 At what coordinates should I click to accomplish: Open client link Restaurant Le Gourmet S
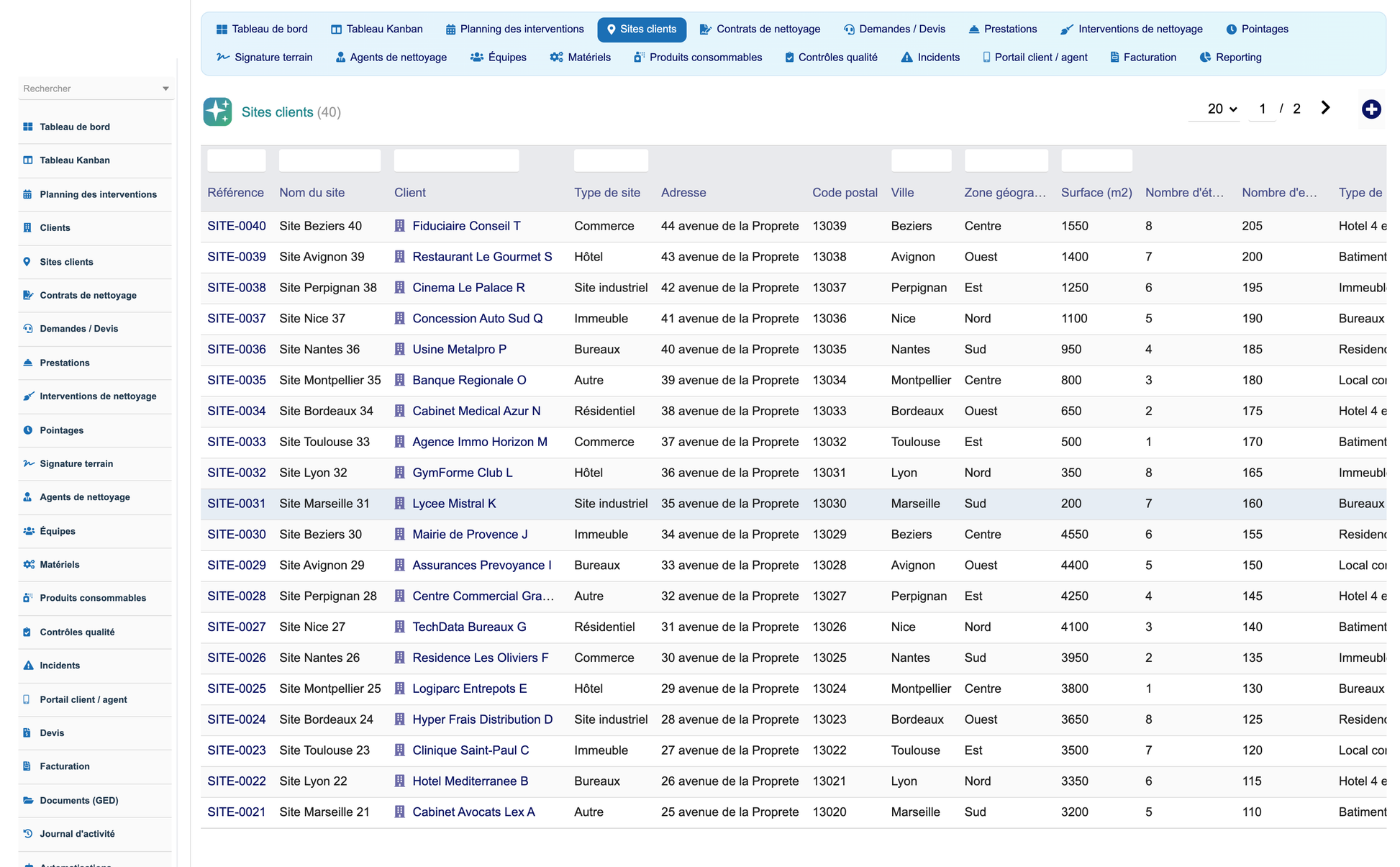[x=482, y=257]
